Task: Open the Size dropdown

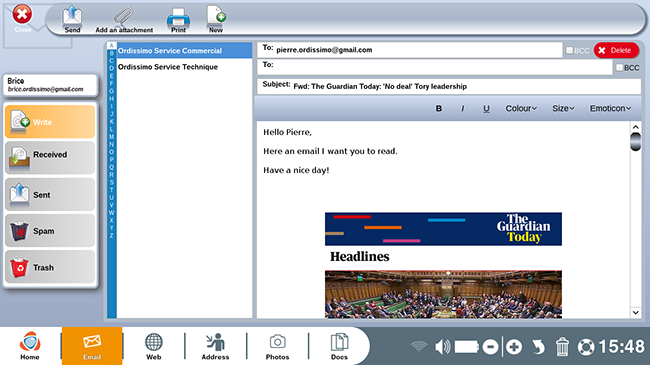Action: coord(563,108)
